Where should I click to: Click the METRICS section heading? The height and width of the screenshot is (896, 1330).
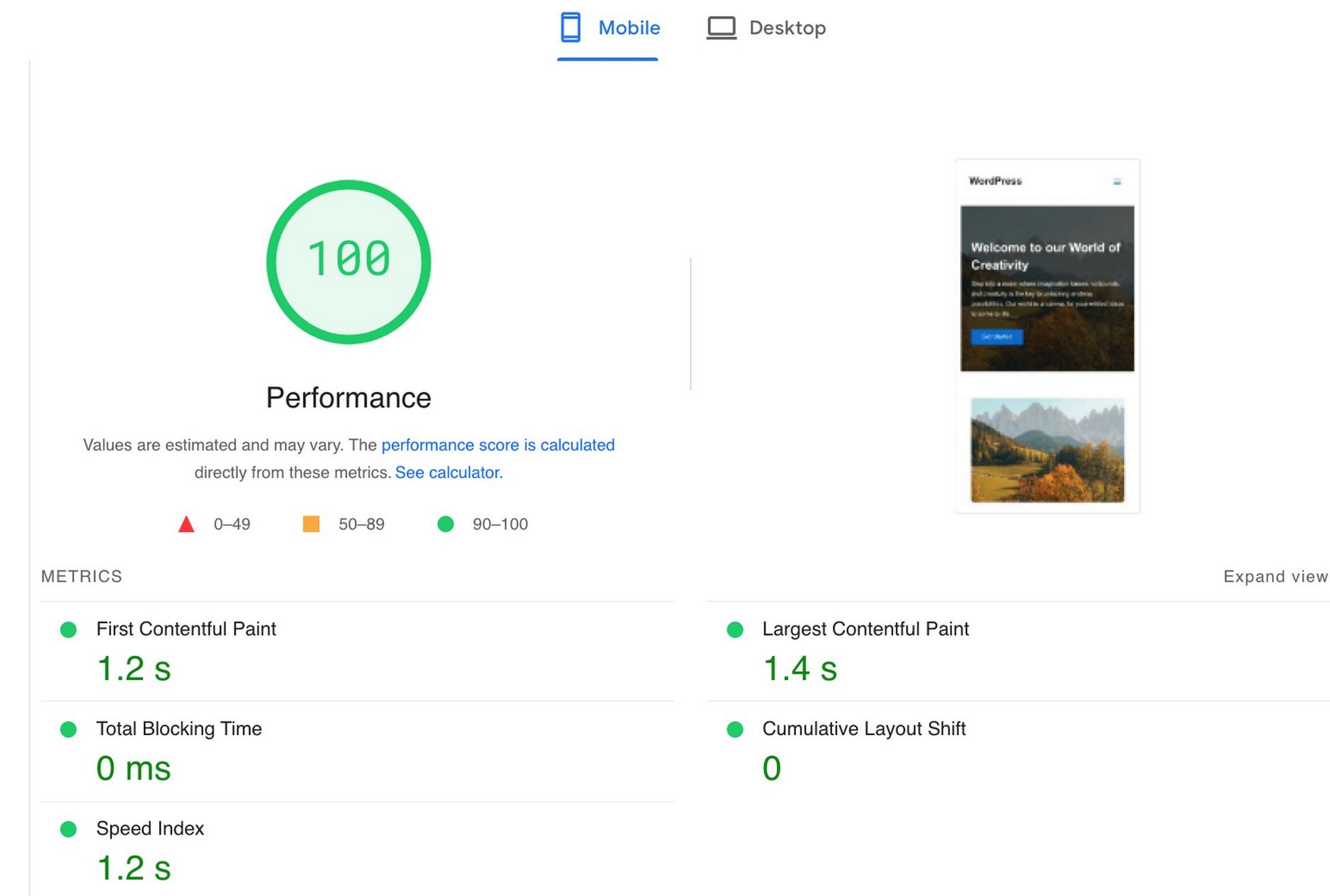tap(82, 576)
